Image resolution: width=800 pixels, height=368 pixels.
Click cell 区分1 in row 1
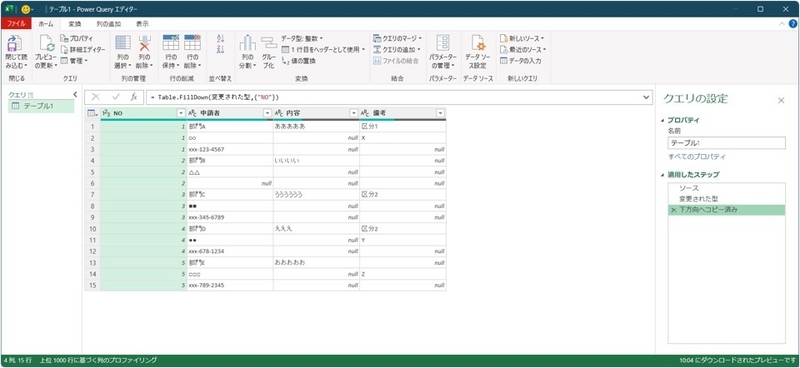coord(403,127)
